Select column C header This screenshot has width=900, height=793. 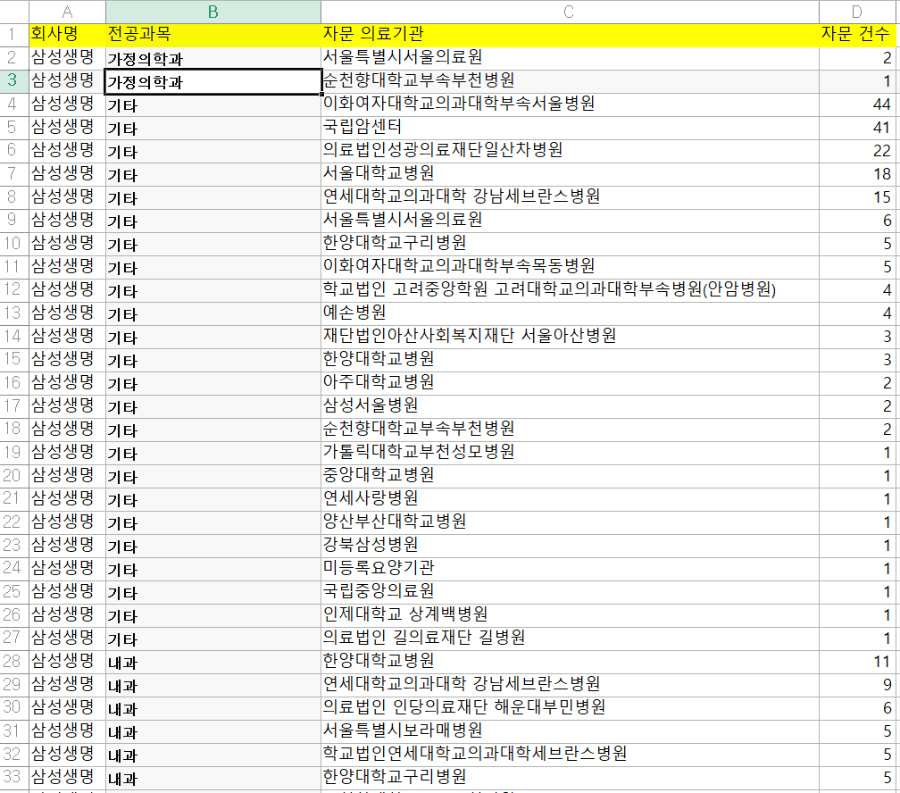(x=569, y=11)
